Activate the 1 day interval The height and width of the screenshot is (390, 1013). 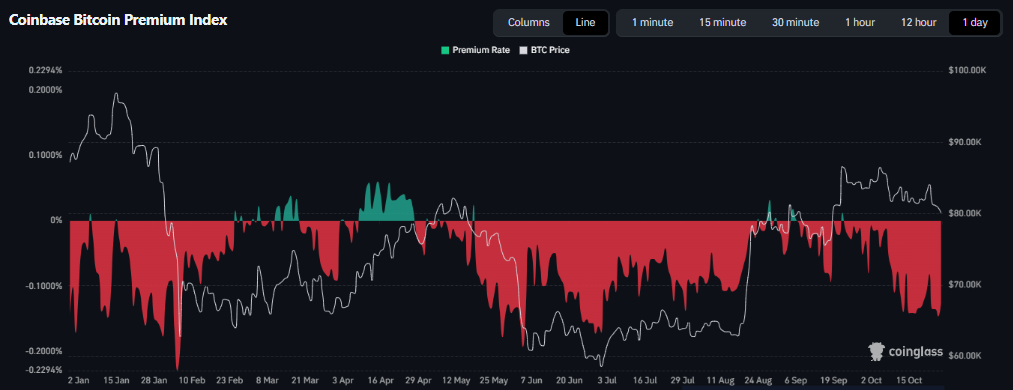click(x=975, y=23)
